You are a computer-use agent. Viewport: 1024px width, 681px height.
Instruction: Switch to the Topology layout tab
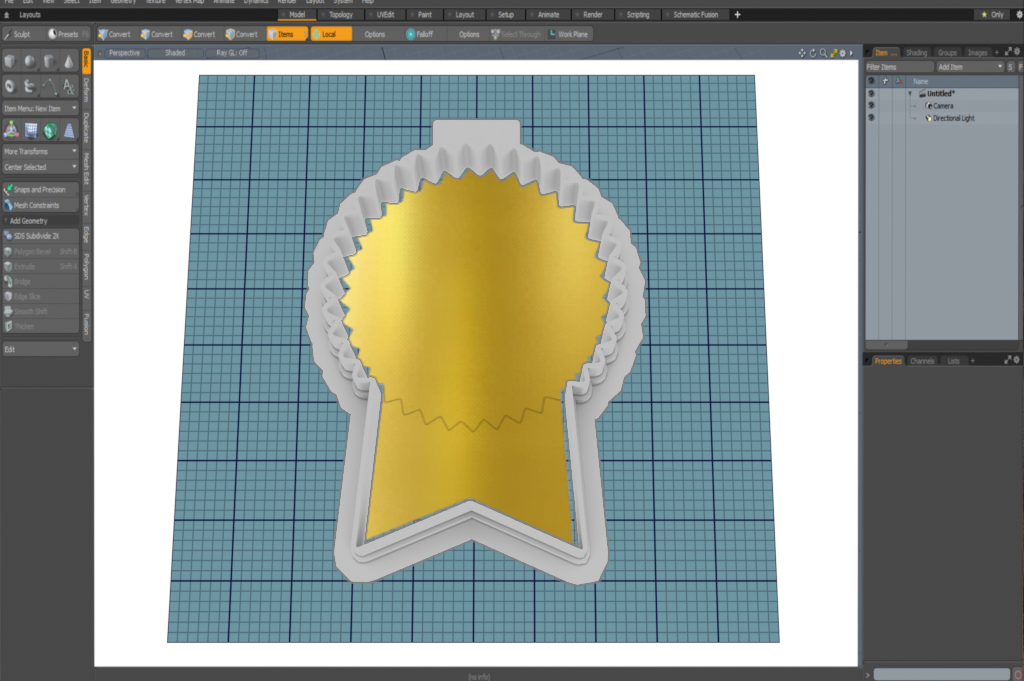point(340,14)
